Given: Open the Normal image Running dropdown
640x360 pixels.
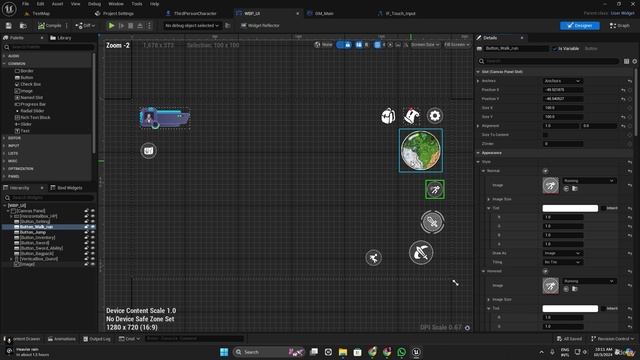Looking at the screenshot, I should (x=588, y=181).
